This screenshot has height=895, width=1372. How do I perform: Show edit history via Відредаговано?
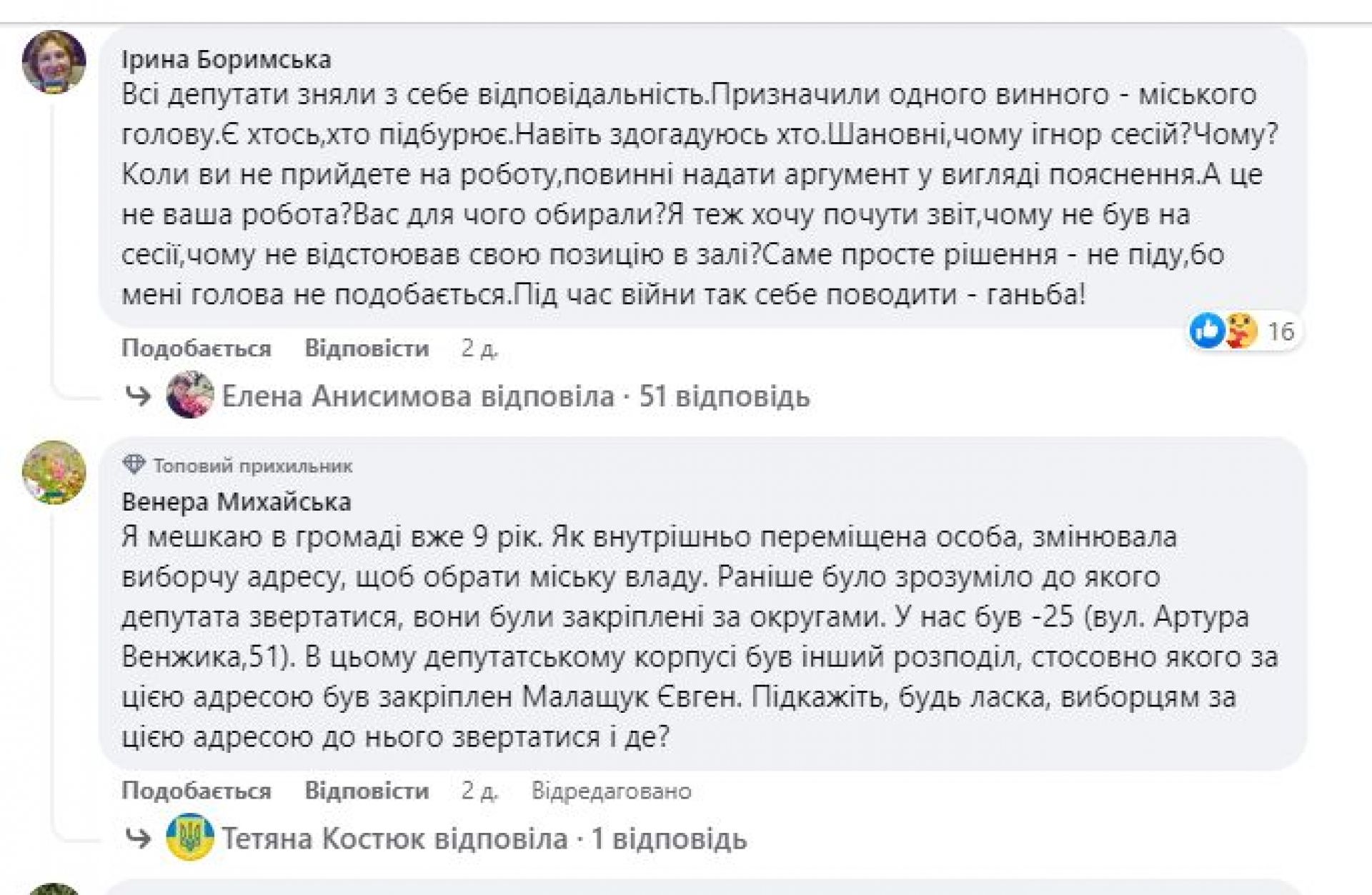611,791
